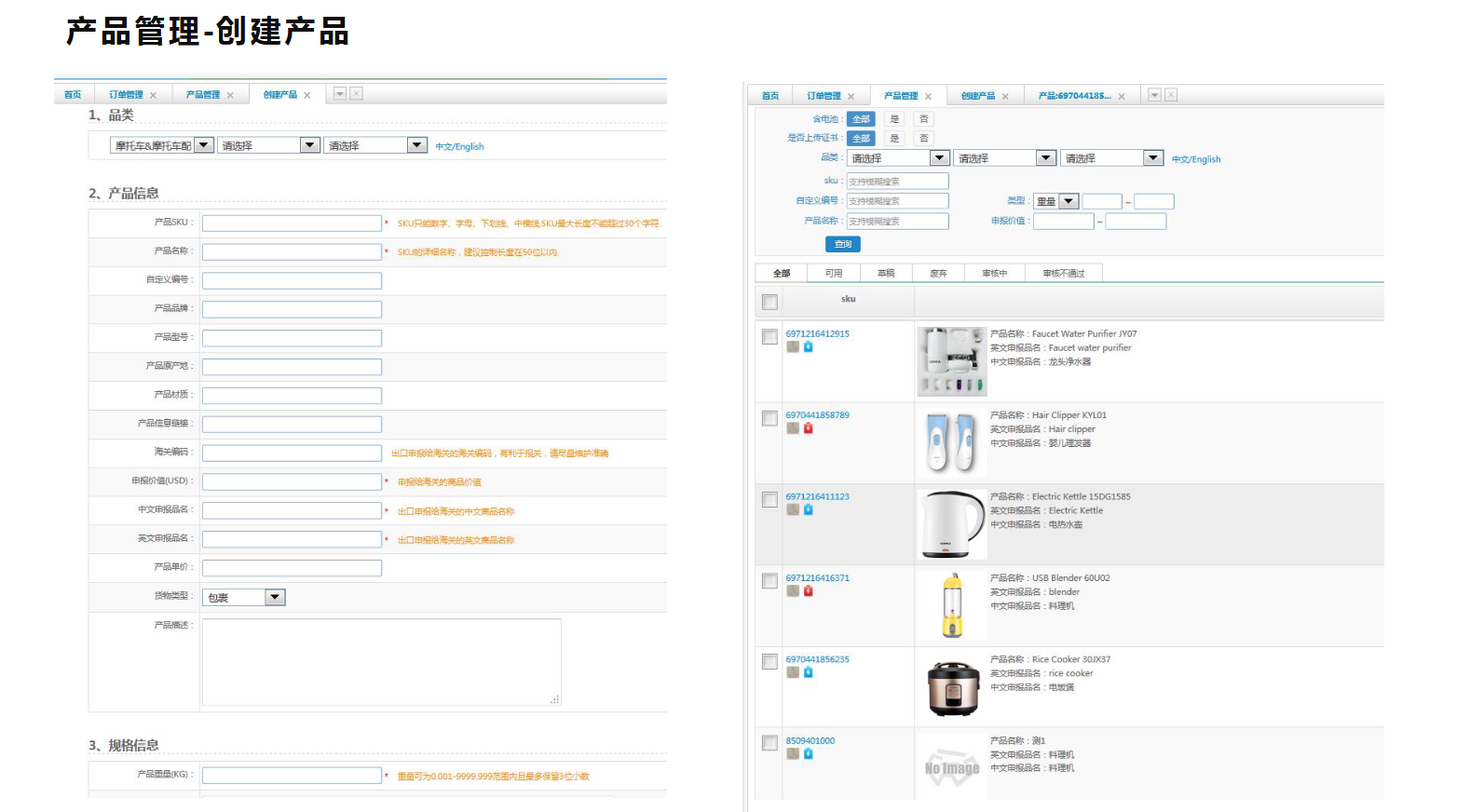The width and height of the screenshot is (1484, 812).
Task: Switch to the 草稿 status tab
Action: pos(886,273)
